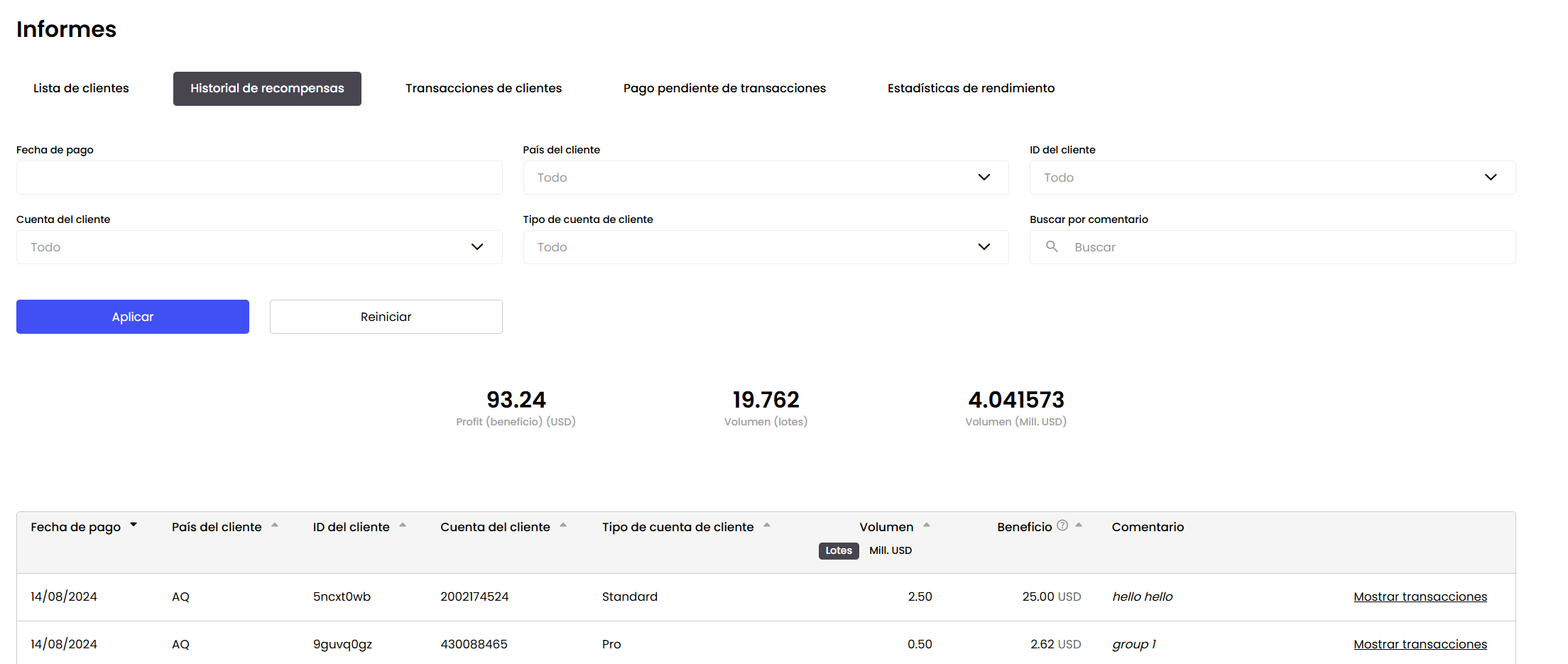The image size is (1568, 664).
Task: Sort by Cuenta del cliente column arrow
Action: point(563,526)
